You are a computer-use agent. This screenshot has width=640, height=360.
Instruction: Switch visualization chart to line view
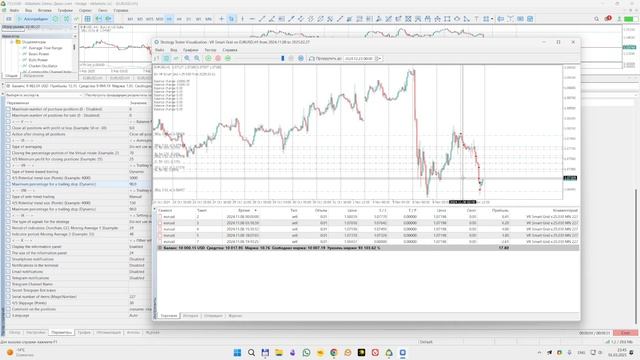click(x=176, y=58)
